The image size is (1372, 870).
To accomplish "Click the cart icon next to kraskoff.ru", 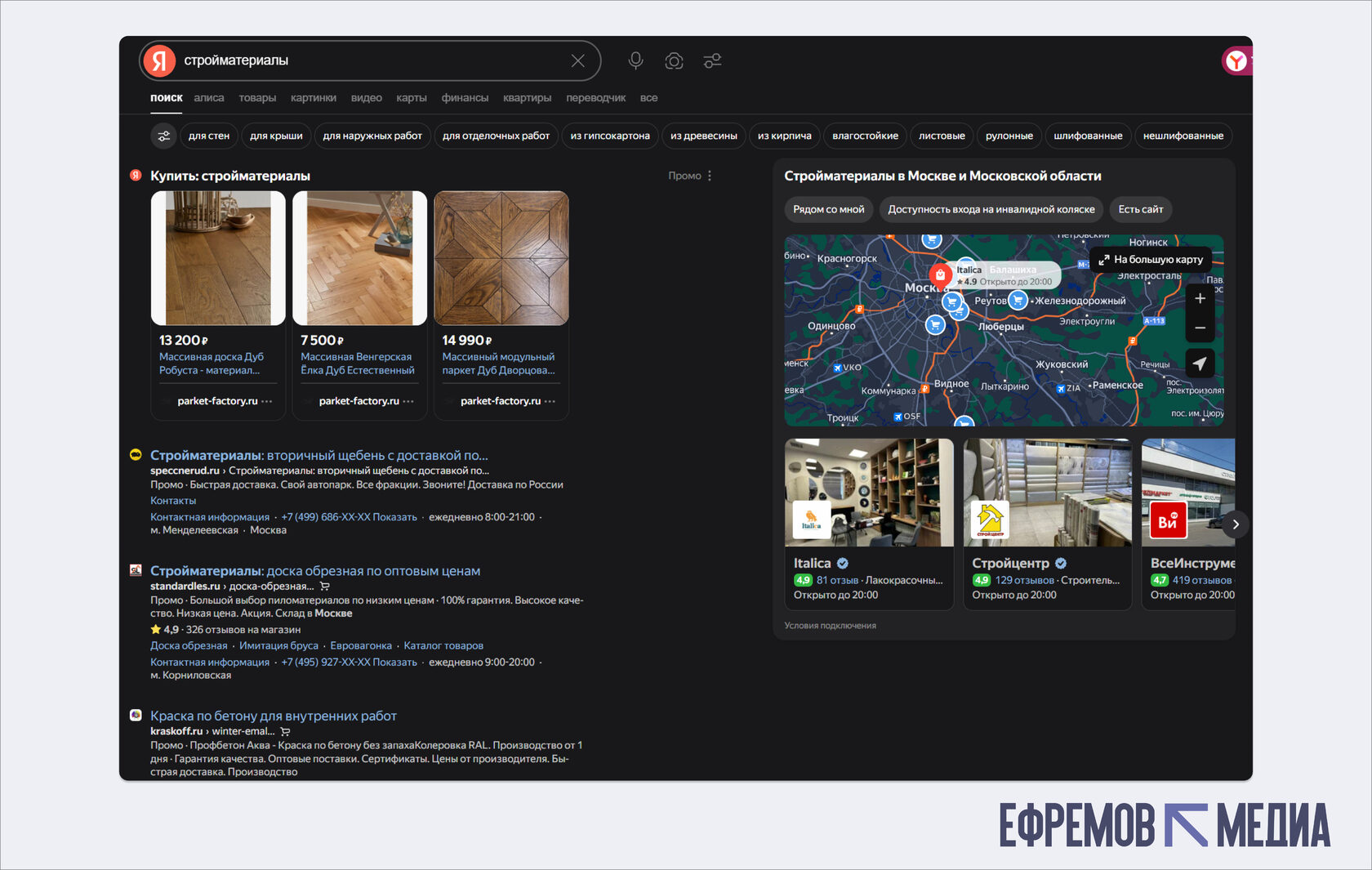I will click(285, 731).
